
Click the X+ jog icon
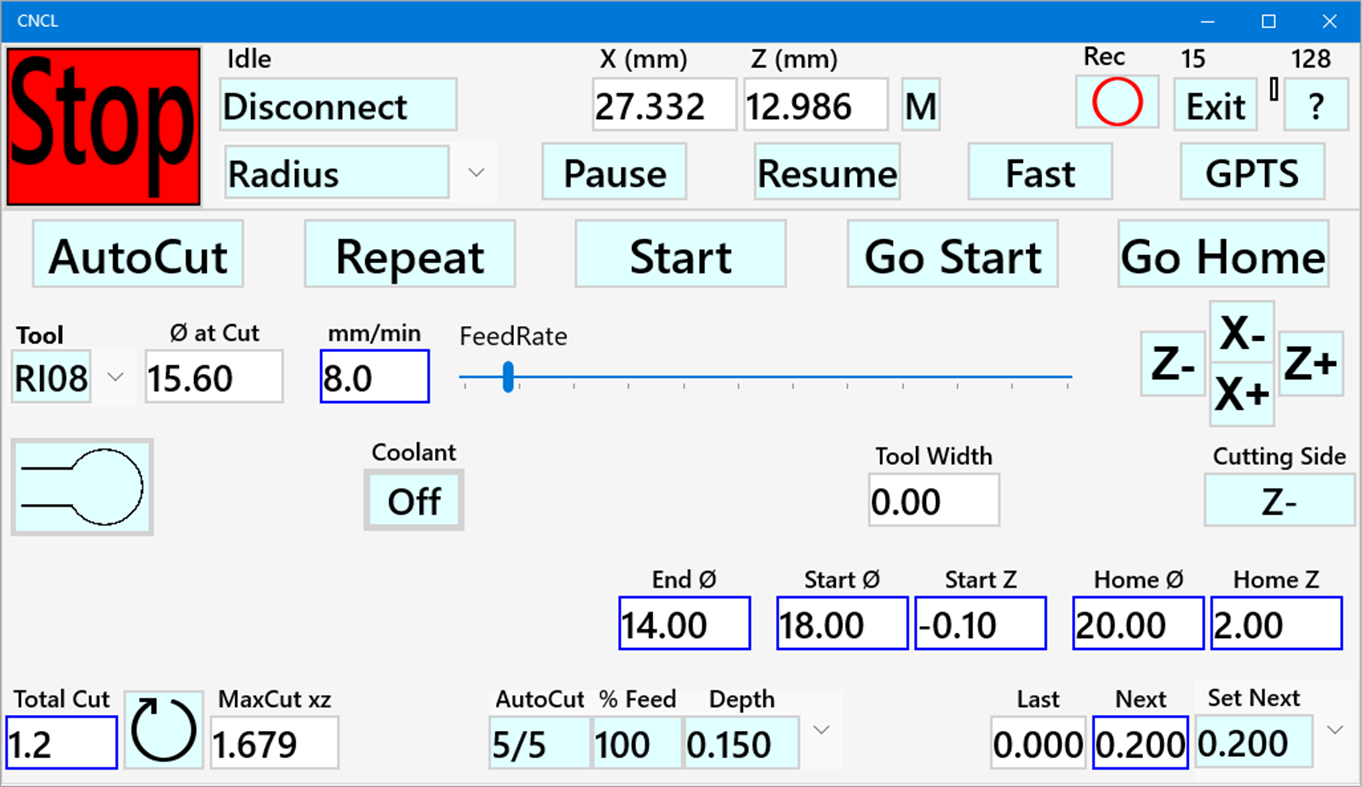[x=1242, y=393]
